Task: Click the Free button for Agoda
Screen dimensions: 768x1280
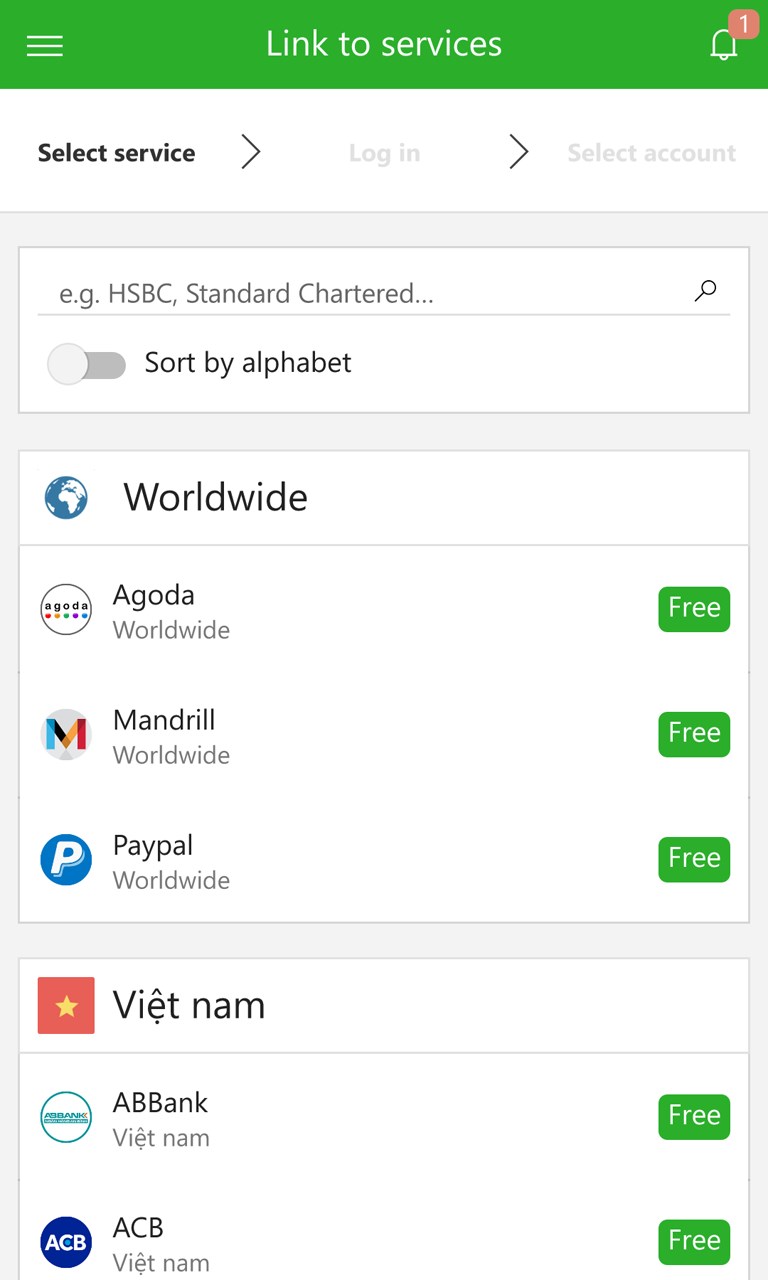Action: coord(694,609)
